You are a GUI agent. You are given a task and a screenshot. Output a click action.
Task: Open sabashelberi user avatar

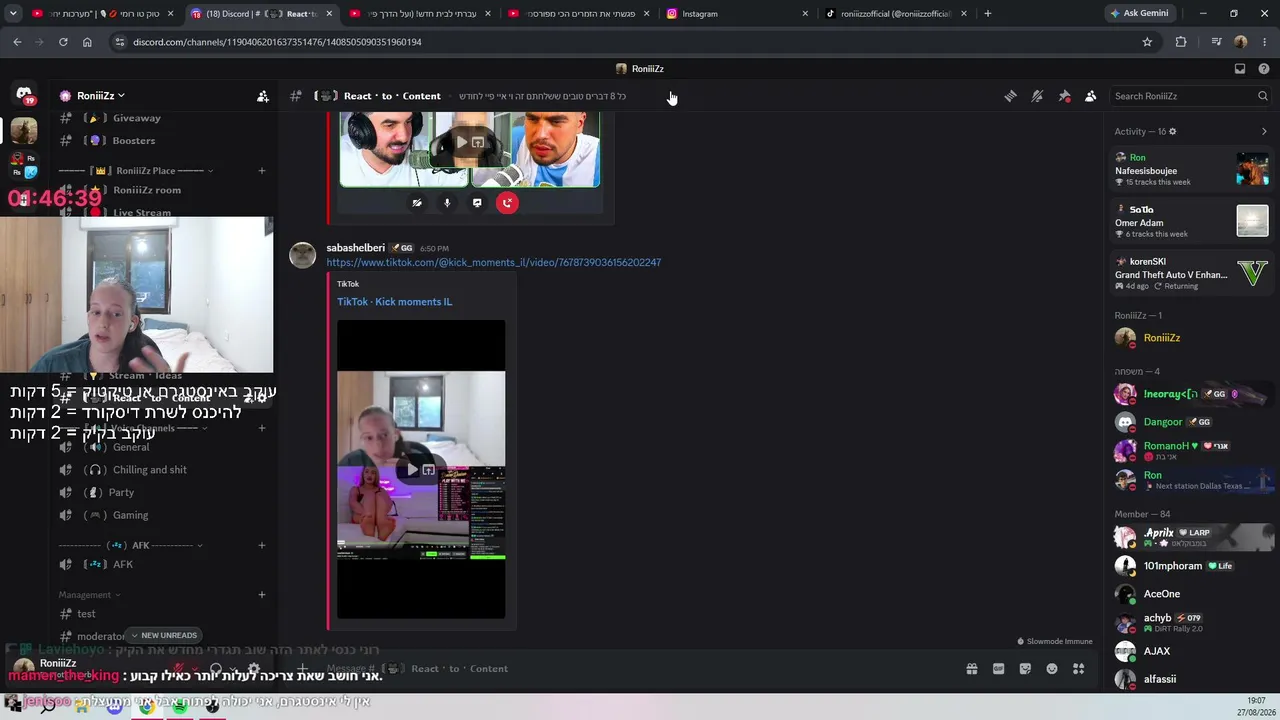point(303,255)
